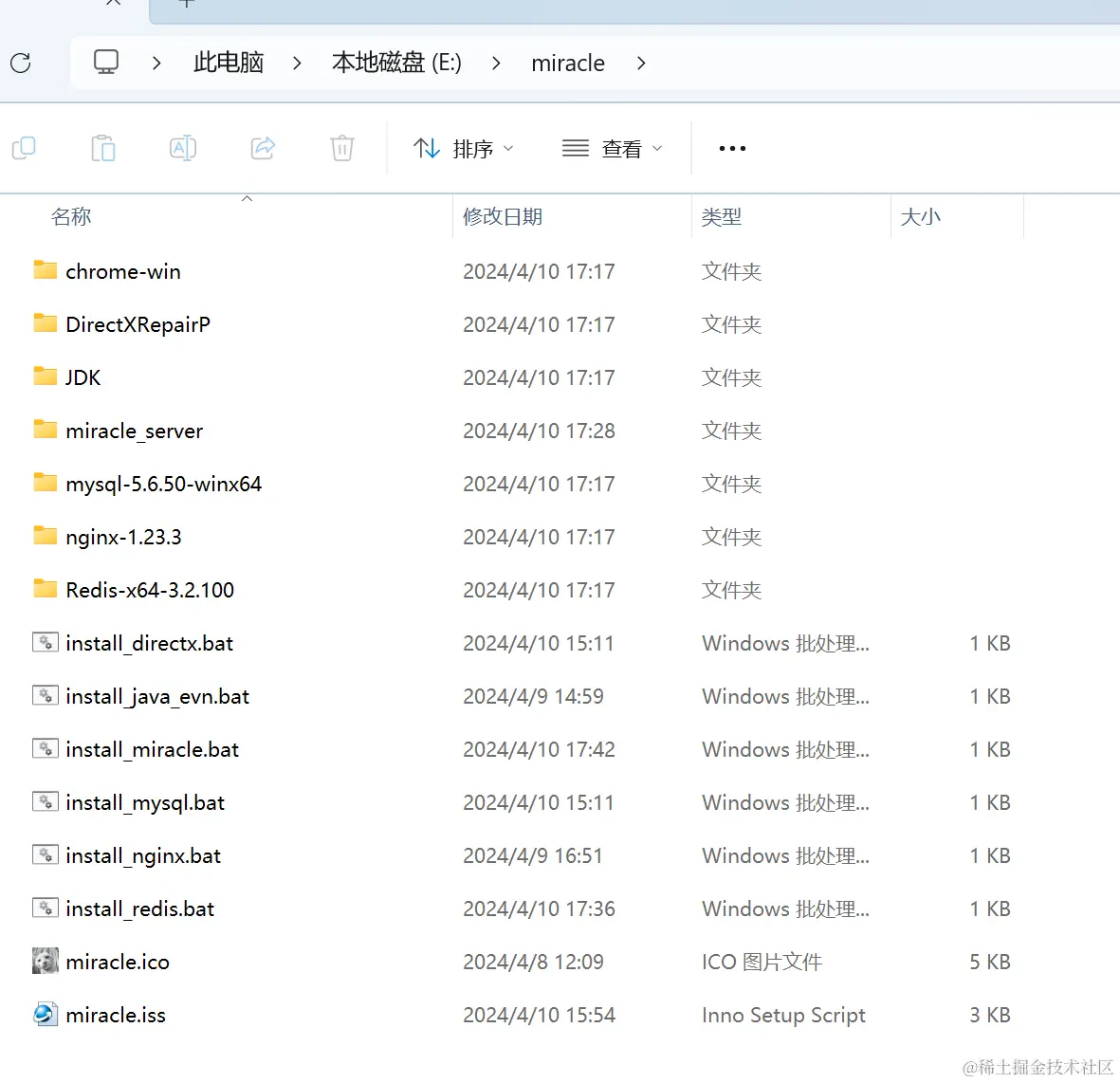This screenshot has width=1120, height=1083.
Task: Select miracle.ico file name
Action: 118,962
